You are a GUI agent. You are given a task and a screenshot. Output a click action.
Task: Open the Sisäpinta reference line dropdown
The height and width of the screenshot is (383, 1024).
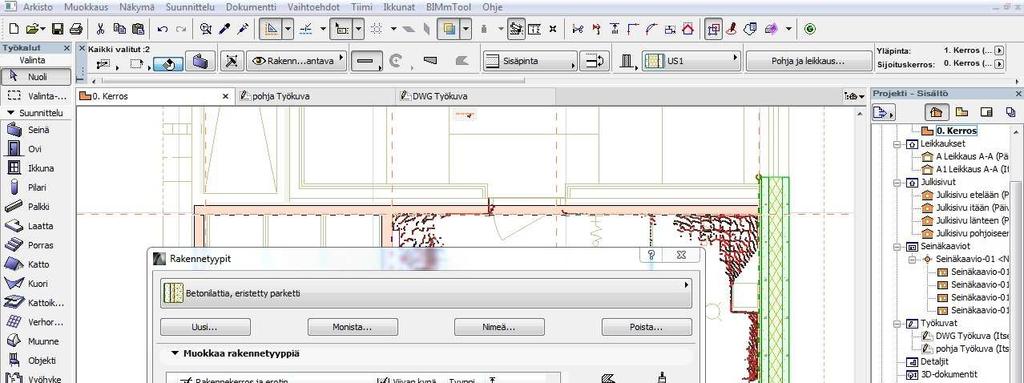(530, 61)
